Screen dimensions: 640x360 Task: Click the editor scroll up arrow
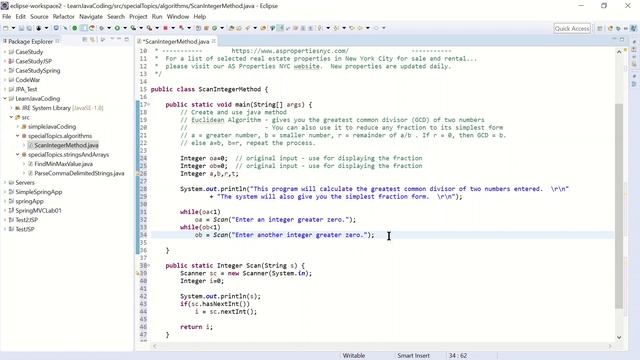click(619, 52)
